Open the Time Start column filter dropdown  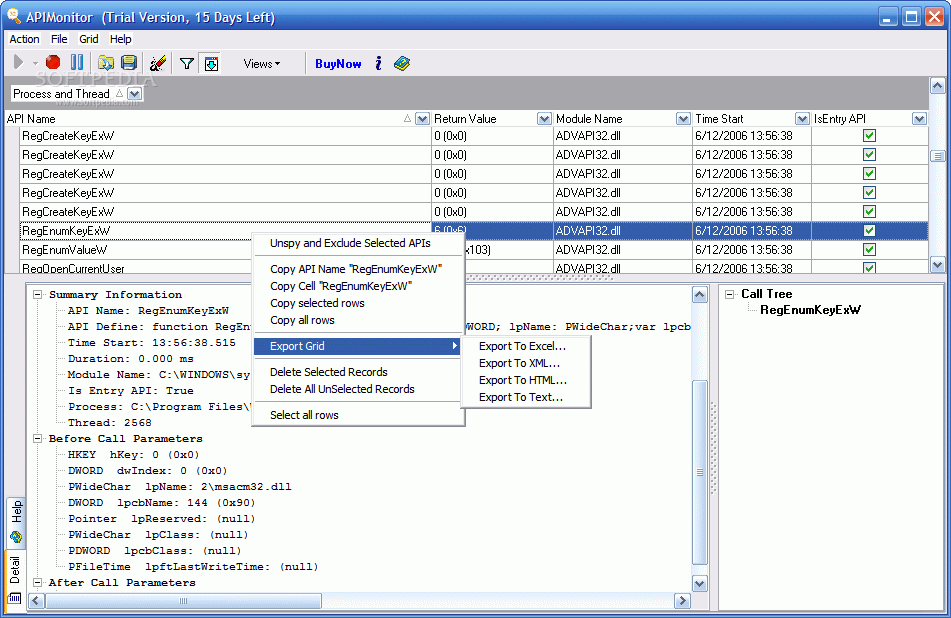click(x=802, y=119)
